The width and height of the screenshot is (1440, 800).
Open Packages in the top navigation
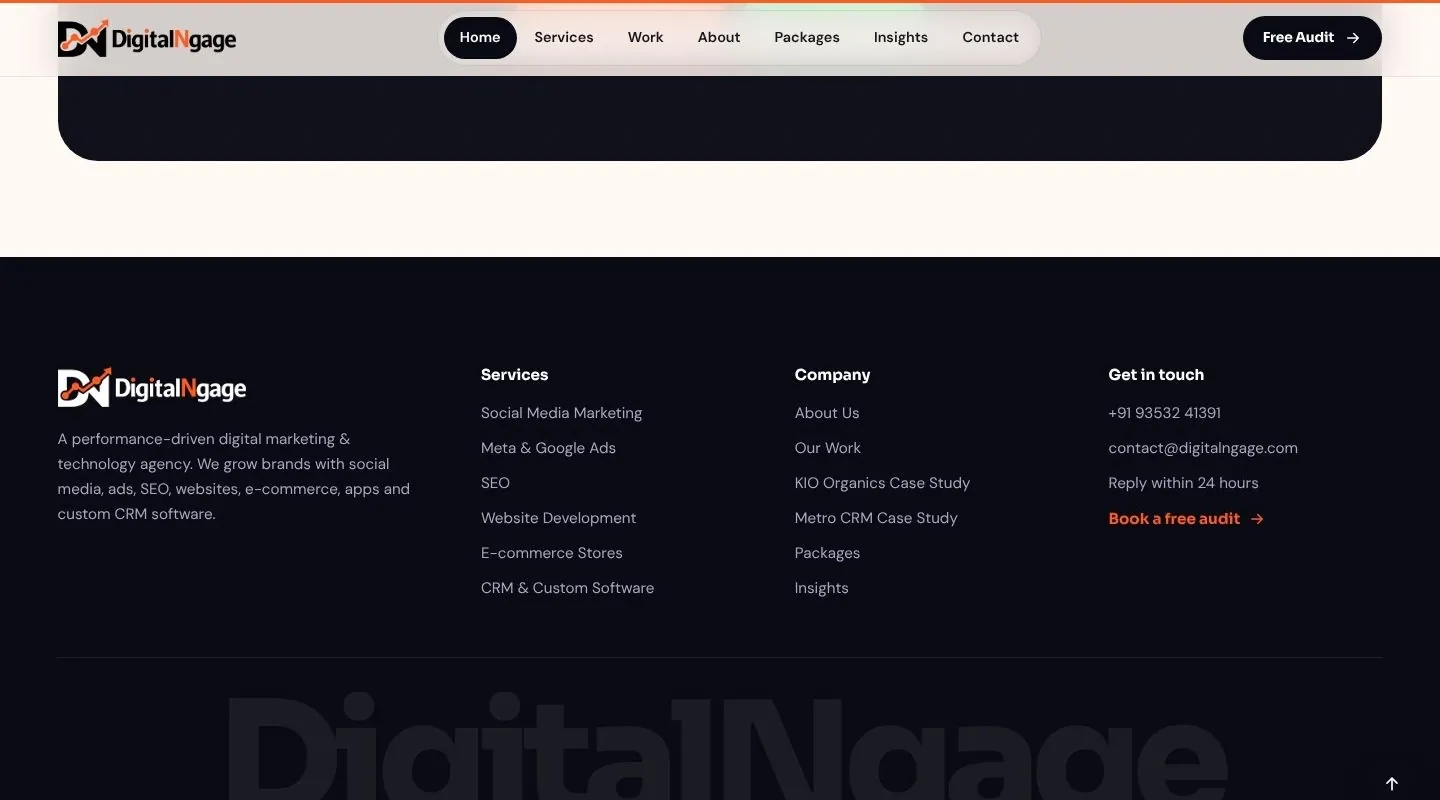tap(807, 38)
